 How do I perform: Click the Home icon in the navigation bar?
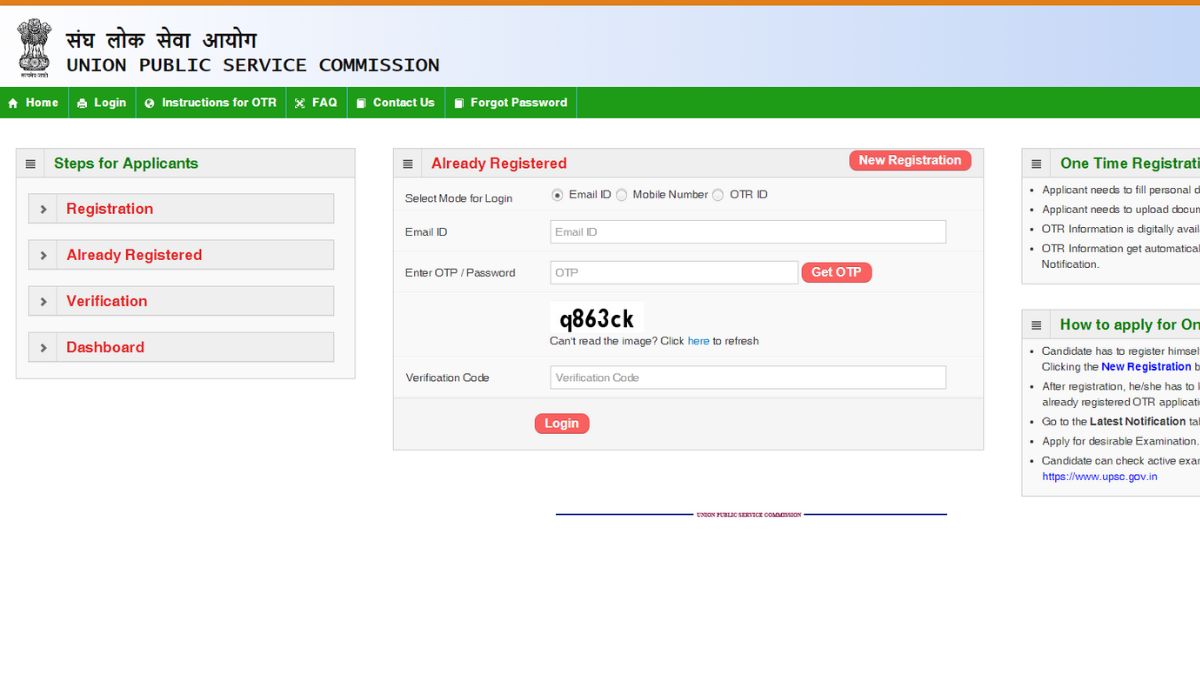[x=11, y=102]
